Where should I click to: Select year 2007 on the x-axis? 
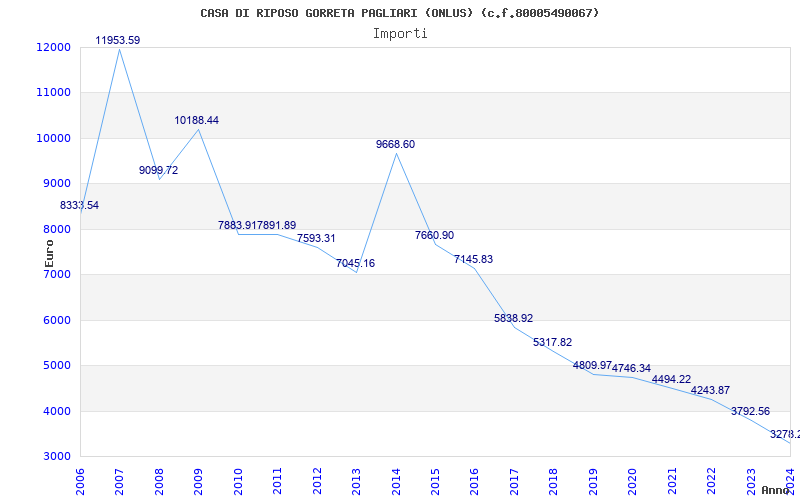(119, 481)
